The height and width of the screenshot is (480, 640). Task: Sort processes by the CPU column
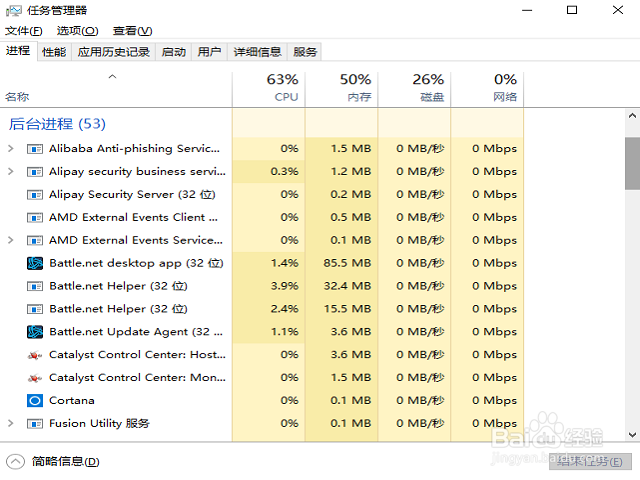click(282, 88)
